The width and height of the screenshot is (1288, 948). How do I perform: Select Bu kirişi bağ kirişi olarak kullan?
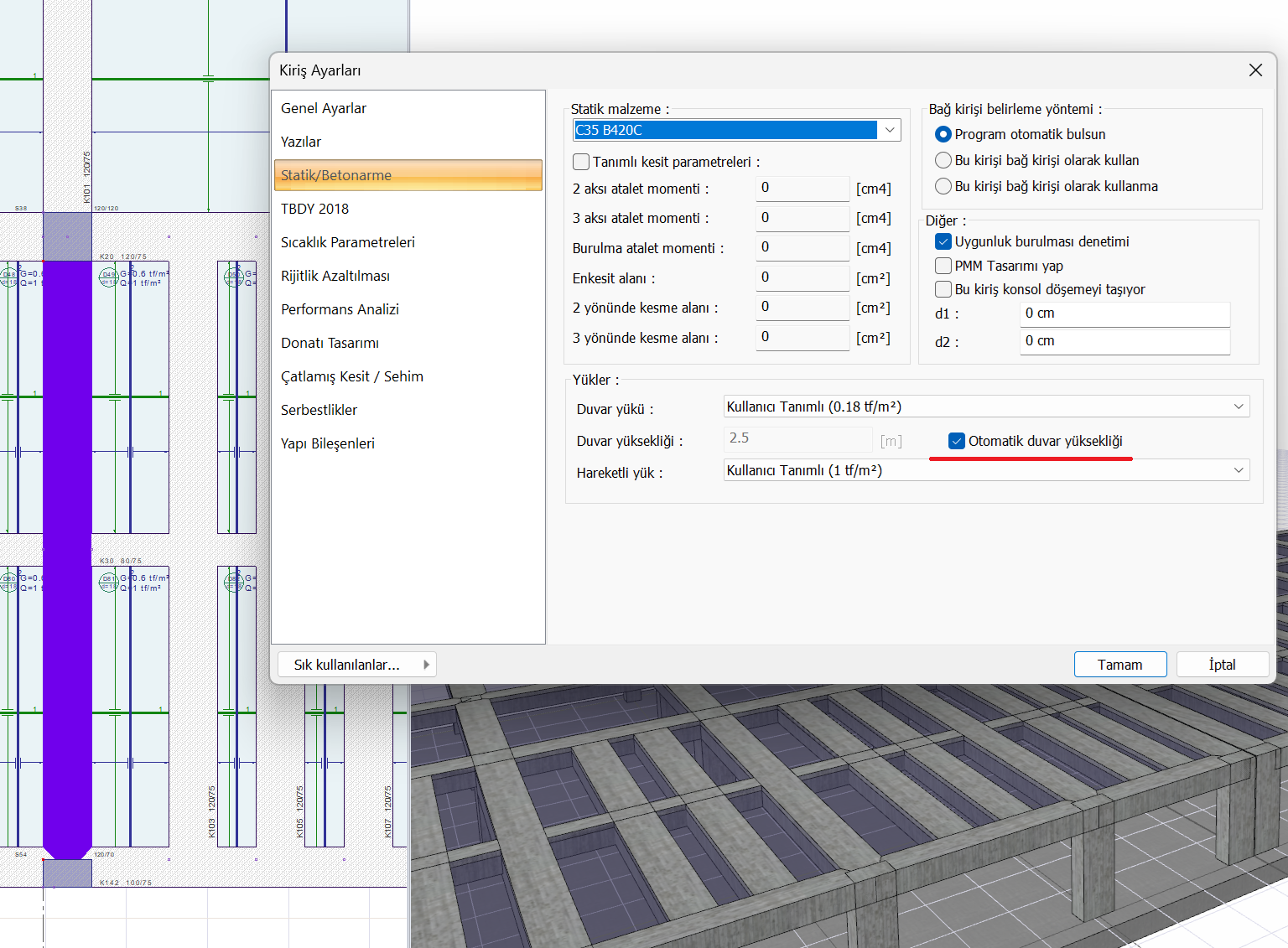[x=943, y=160]
